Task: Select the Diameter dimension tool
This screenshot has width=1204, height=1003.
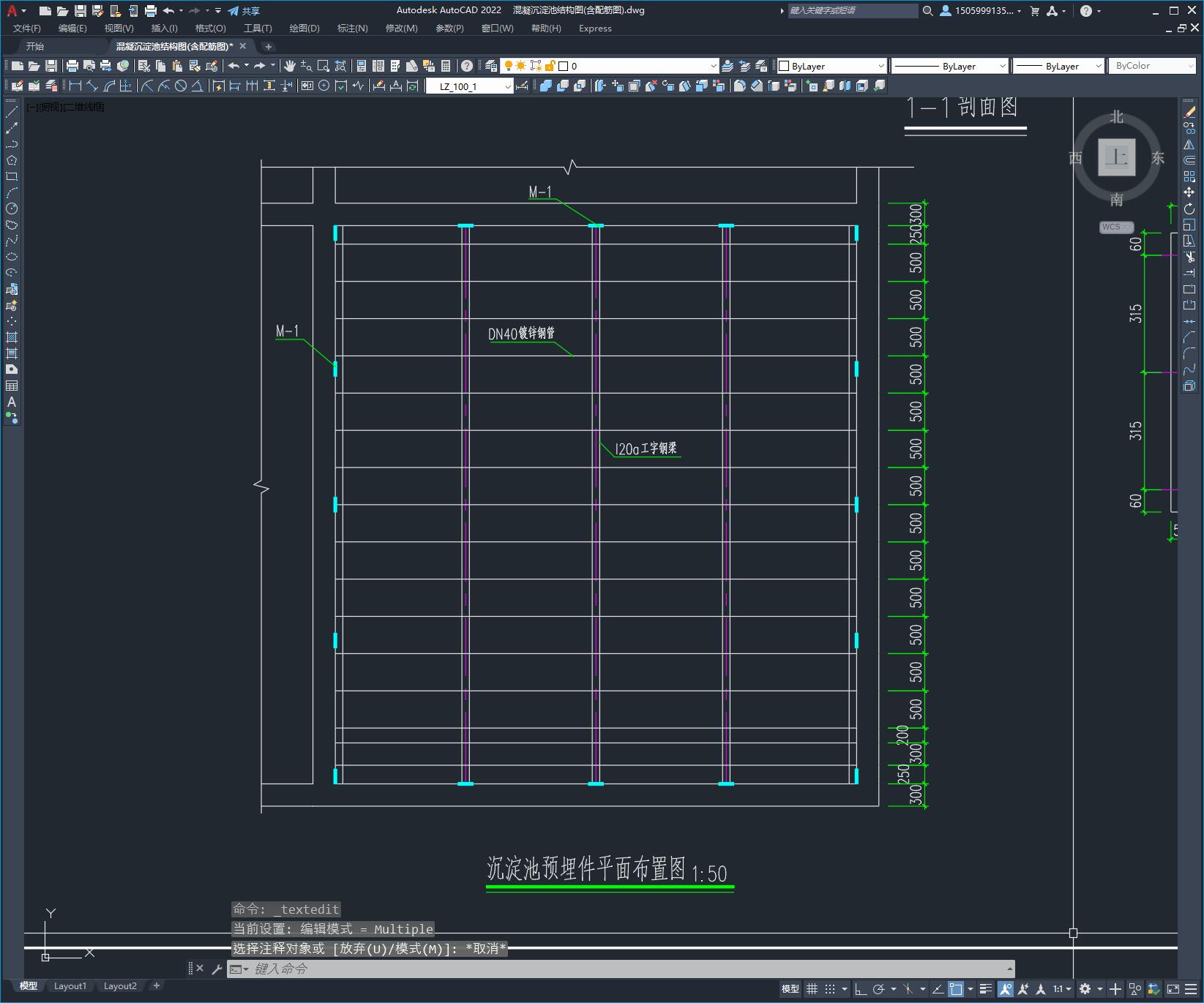Action: (x=181, y=86)
